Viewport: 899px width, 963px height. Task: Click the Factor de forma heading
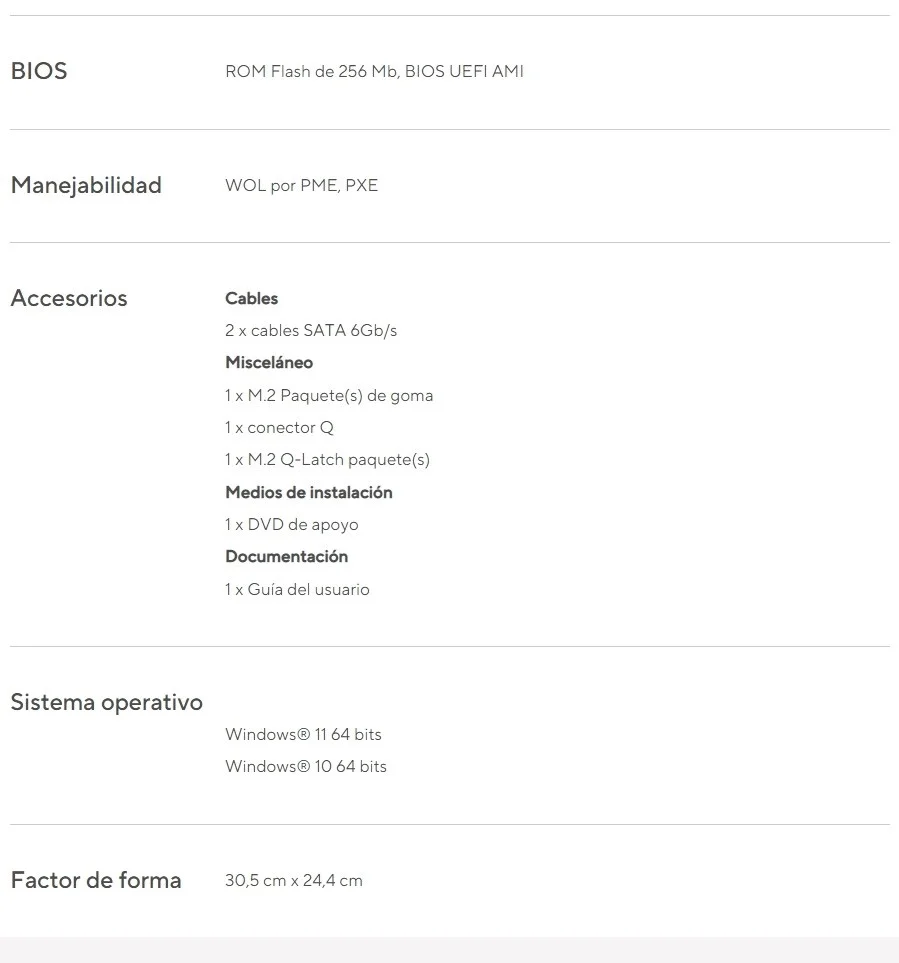(x=96, y=880)
